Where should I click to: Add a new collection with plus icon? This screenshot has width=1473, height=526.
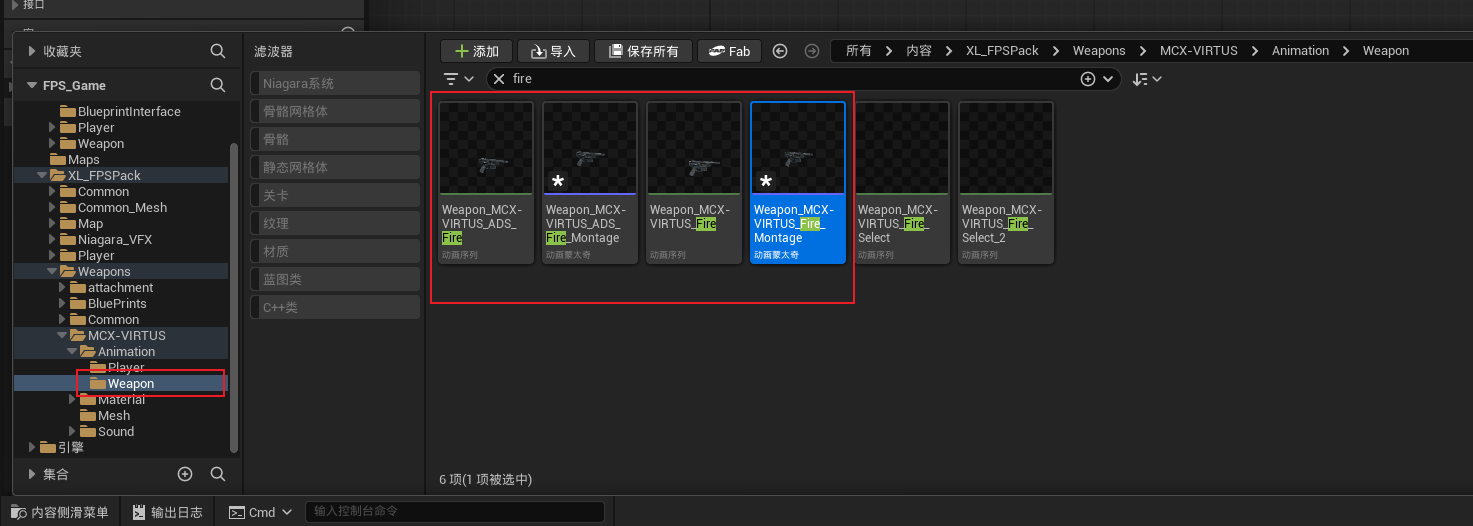click(185, 474)
